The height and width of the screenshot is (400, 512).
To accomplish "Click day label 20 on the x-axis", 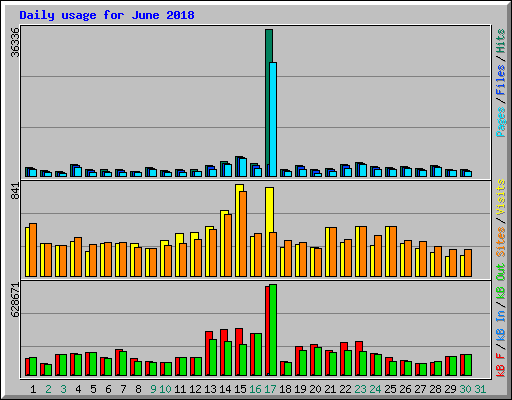I will click(x=315, y=389).
